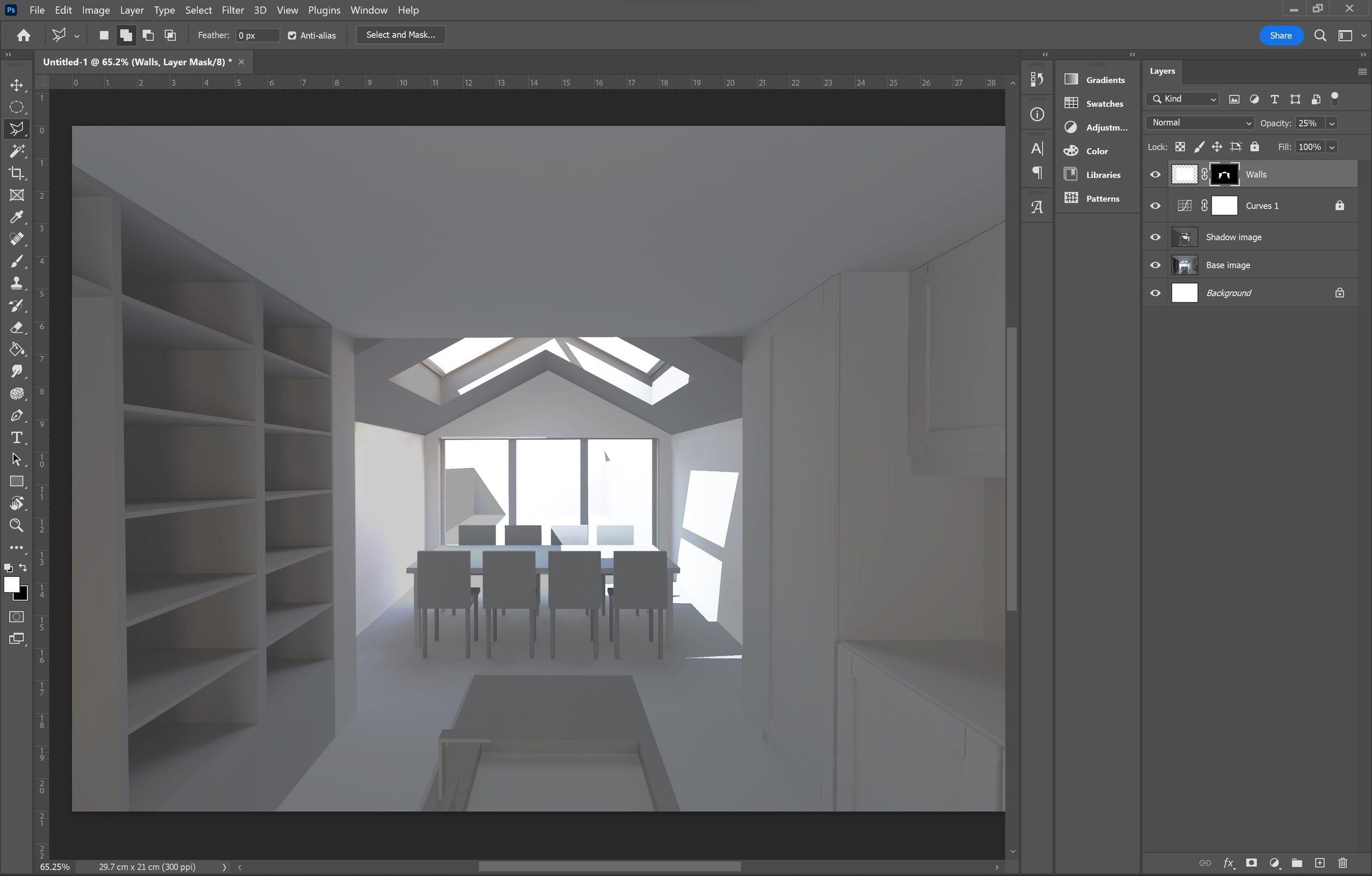Select the Elliptical Marquee tool
This screenshot has width=1372, height=876.
point(16,107)
